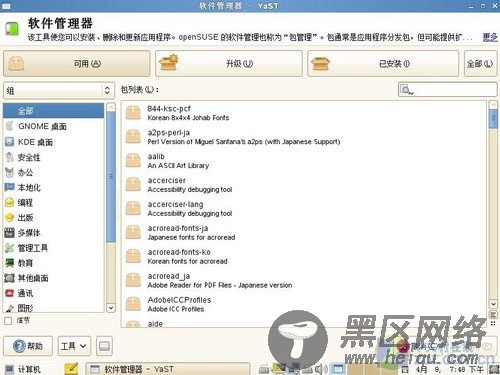Switch to the 升级 (U) tab
The width and height of the screenshot is (500, 375).
(229, 63)
